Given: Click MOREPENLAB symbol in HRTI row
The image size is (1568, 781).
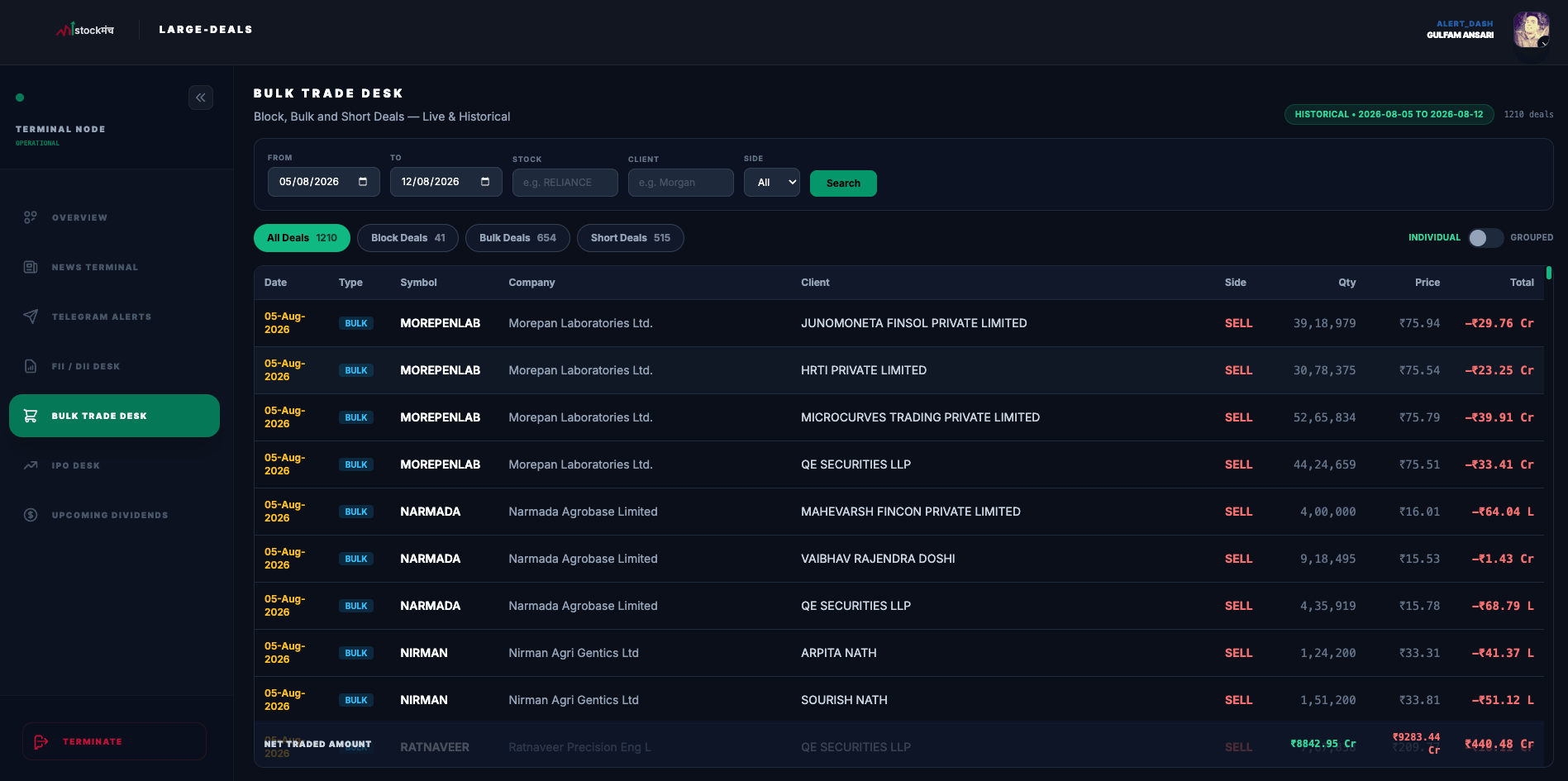Looking at the screenshot, I should pyautogui.click(x=440, y=370).
